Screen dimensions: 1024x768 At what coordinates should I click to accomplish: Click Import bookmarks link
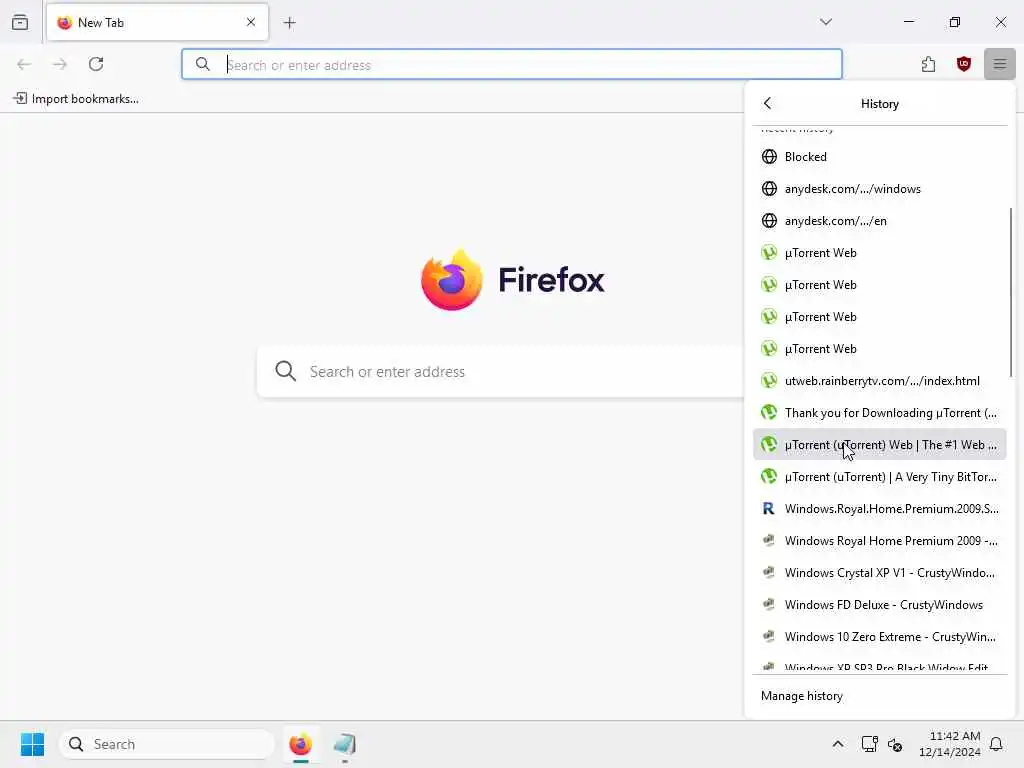[76, 99]
